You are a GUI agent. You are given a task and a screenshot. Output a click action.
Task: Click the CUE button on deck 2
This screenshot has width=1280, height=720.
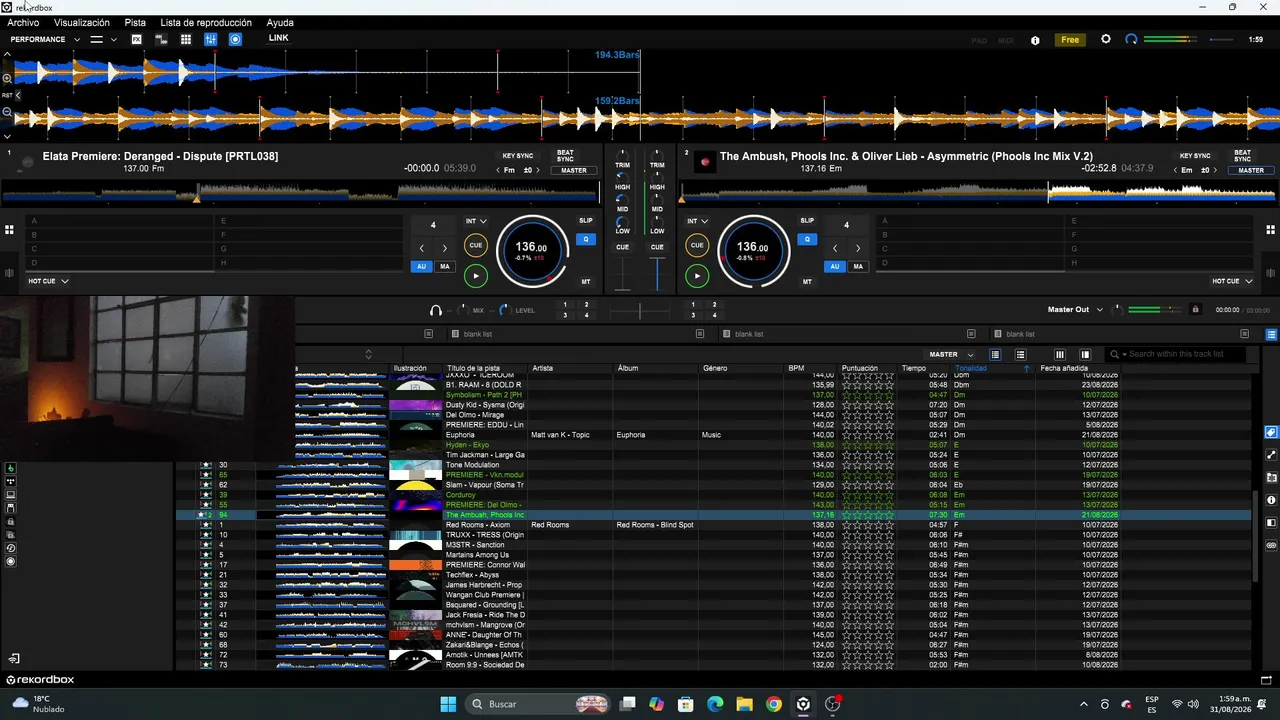pyautogui.click(x=697, y=245)
